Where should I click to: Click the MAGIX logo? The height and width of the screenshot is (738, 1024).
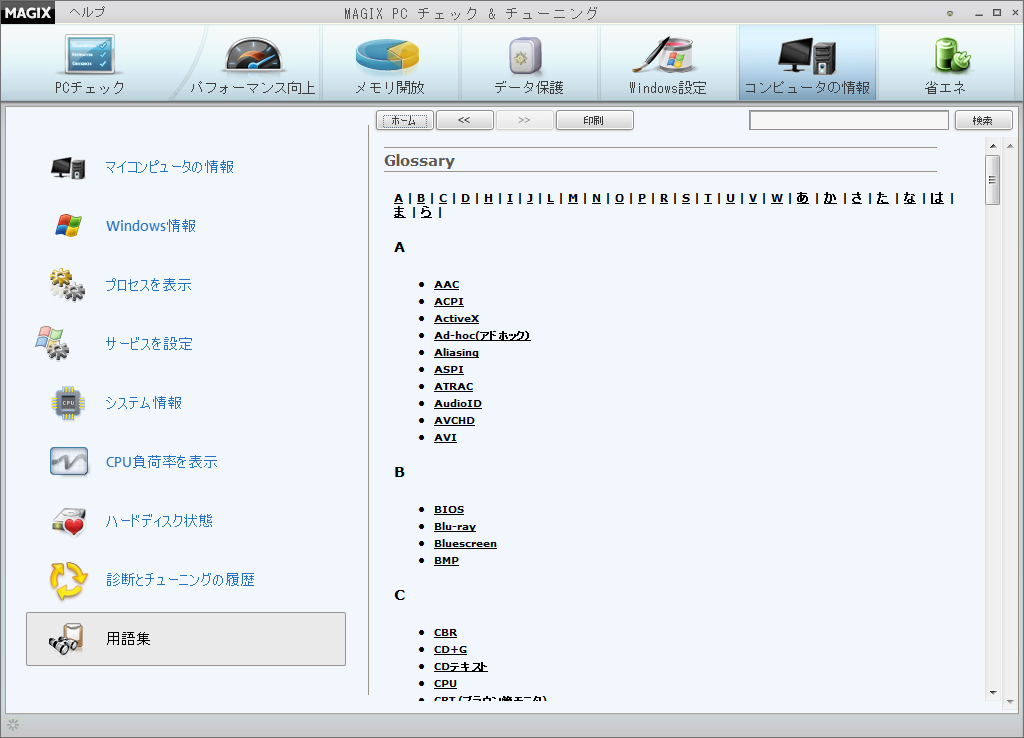pos(27,12)
